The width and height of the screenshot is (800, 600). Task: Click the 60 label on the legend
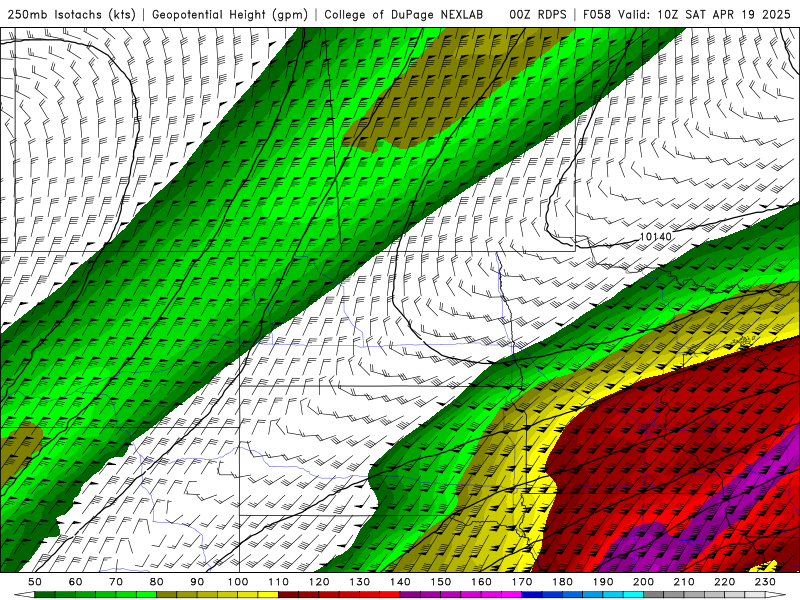pyautogui.click(x=76, y=582)
